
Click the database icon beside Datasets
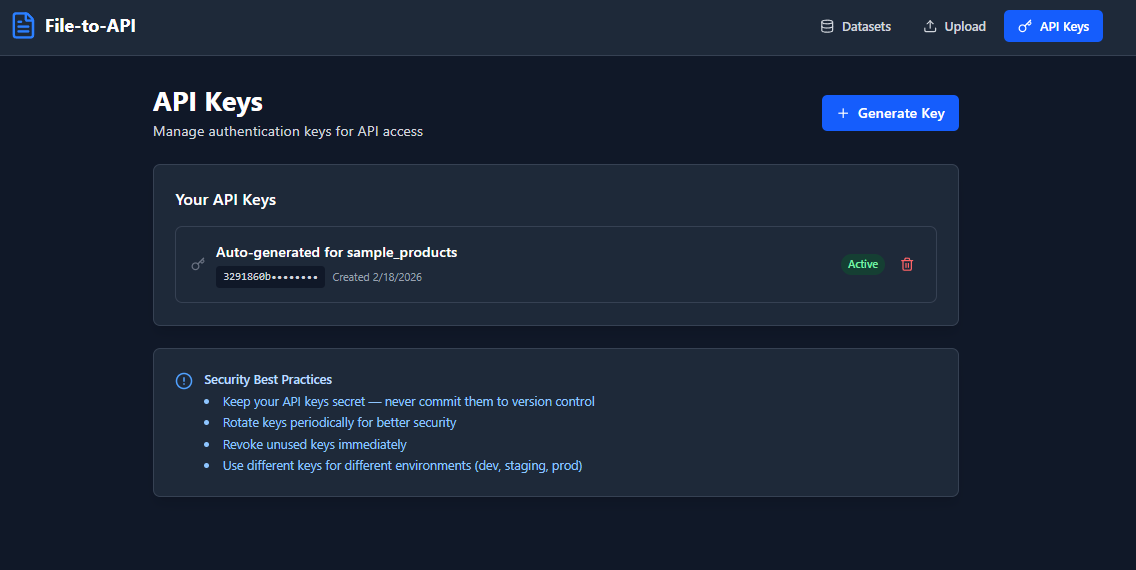[827, 27]
